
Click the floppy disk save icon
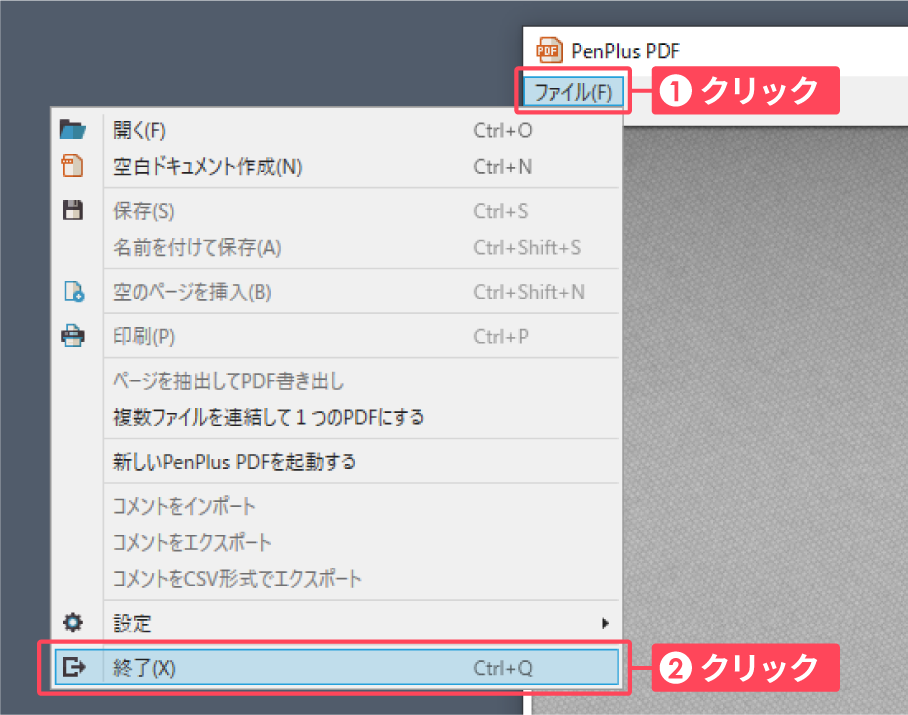point(73,210)
